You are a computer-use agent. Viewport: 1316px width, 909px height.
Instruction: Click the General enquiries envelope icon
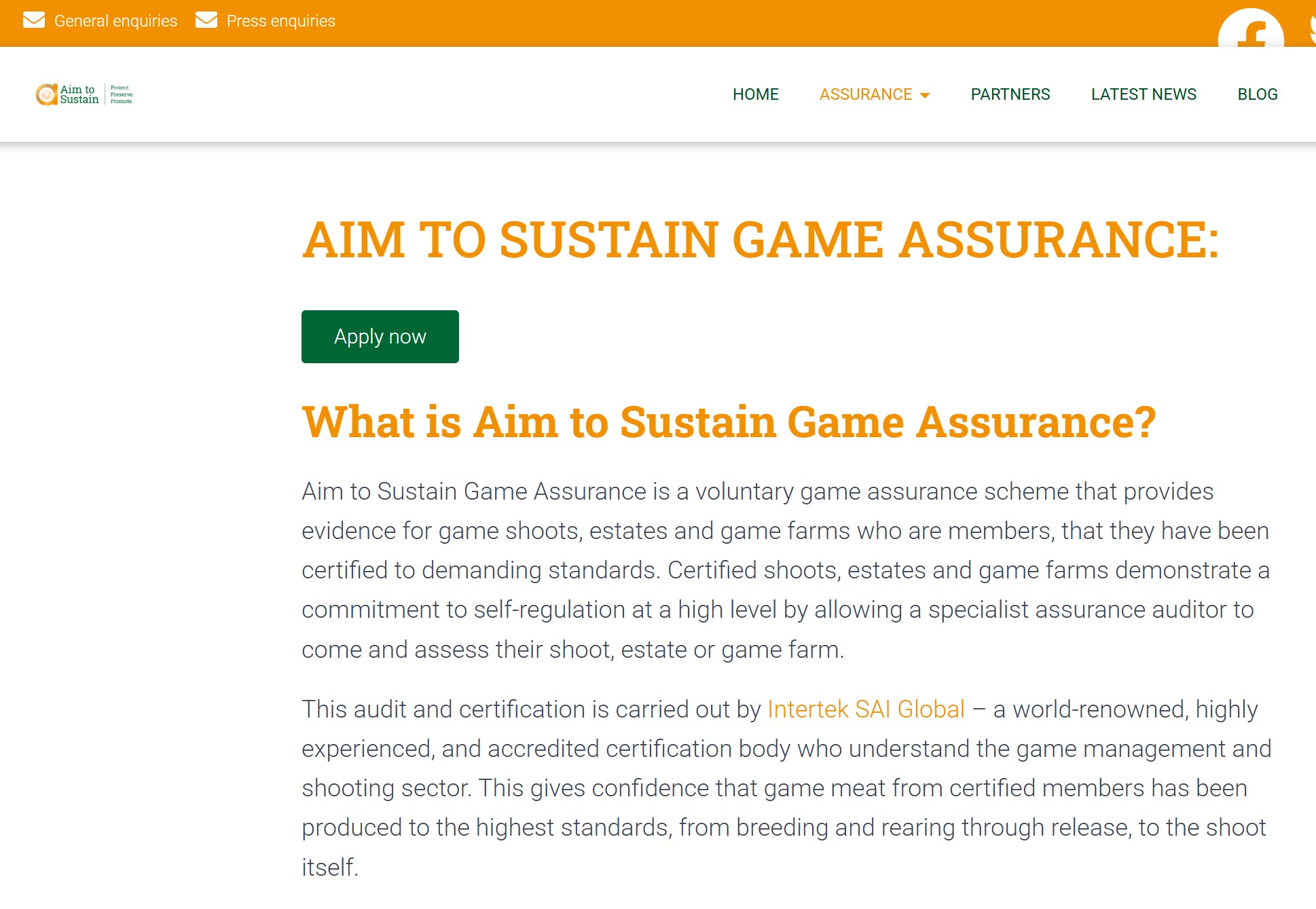(x=33, y=20)
